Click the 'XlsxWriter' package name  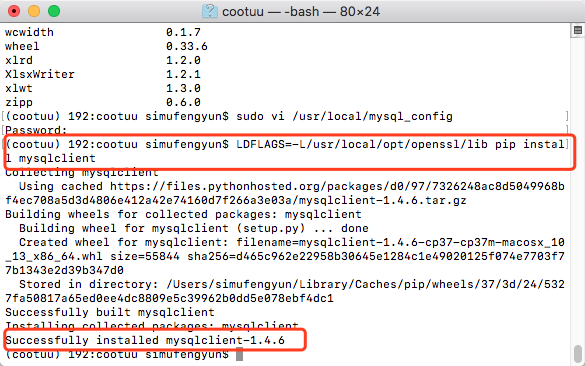[x=40, y=74]
